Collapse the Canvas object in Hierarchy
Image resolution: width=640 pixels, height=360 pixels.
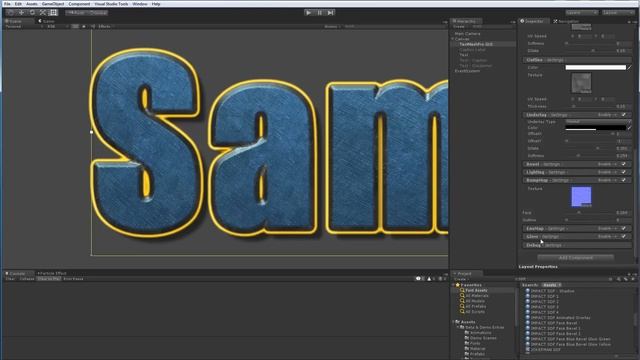coord(453,39)
